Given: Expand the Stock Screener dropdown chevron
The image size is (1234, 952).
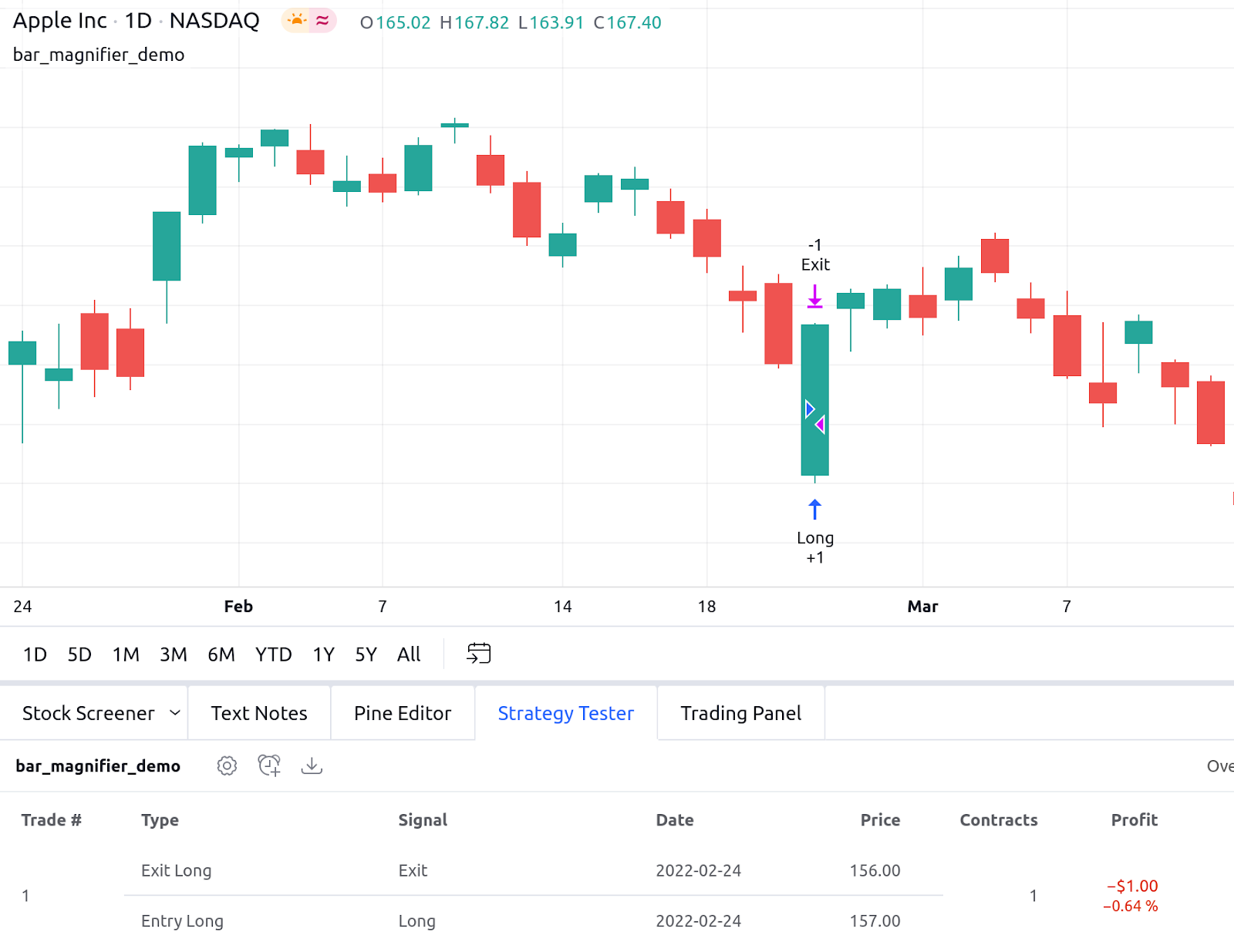Looking at the screenshot, I should pyautogui.click(x=175, y=713).
